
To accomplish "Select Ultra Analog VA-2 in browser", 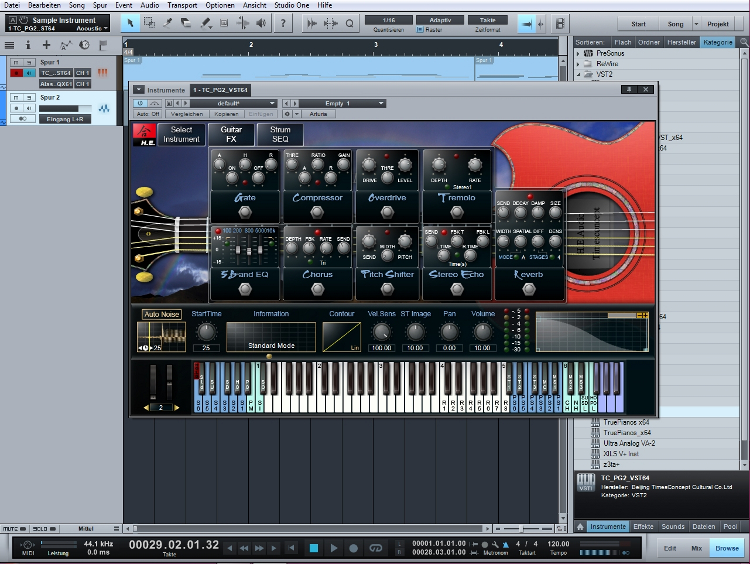I will pyautogui.click(x=629, y=443).
